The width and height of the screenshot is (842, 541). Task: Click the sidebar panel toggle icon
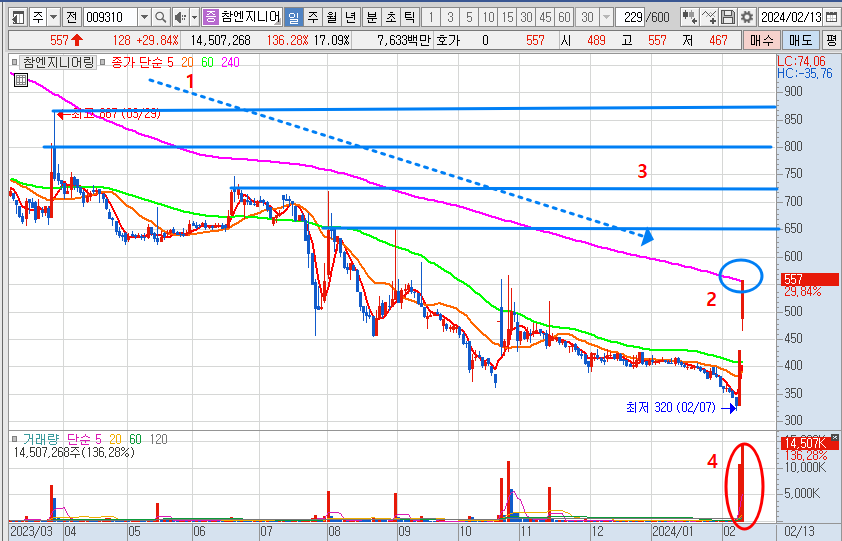[18, 17]
